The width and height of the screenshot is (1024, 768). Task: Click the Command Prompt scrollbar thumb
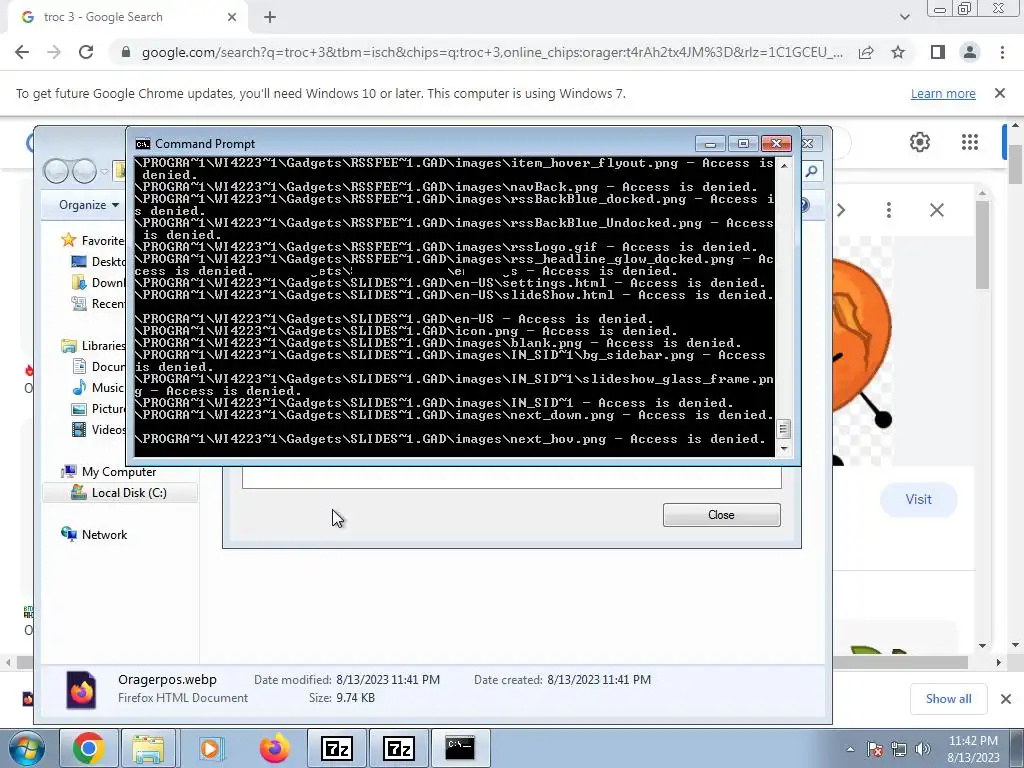[784, 429]
